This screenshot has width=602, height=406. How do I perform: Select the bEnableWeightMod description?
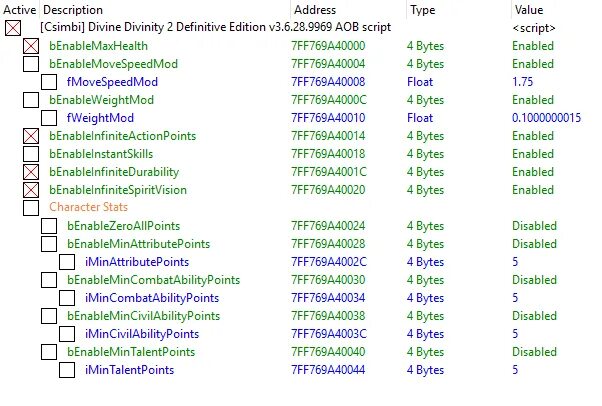(101, 100)
